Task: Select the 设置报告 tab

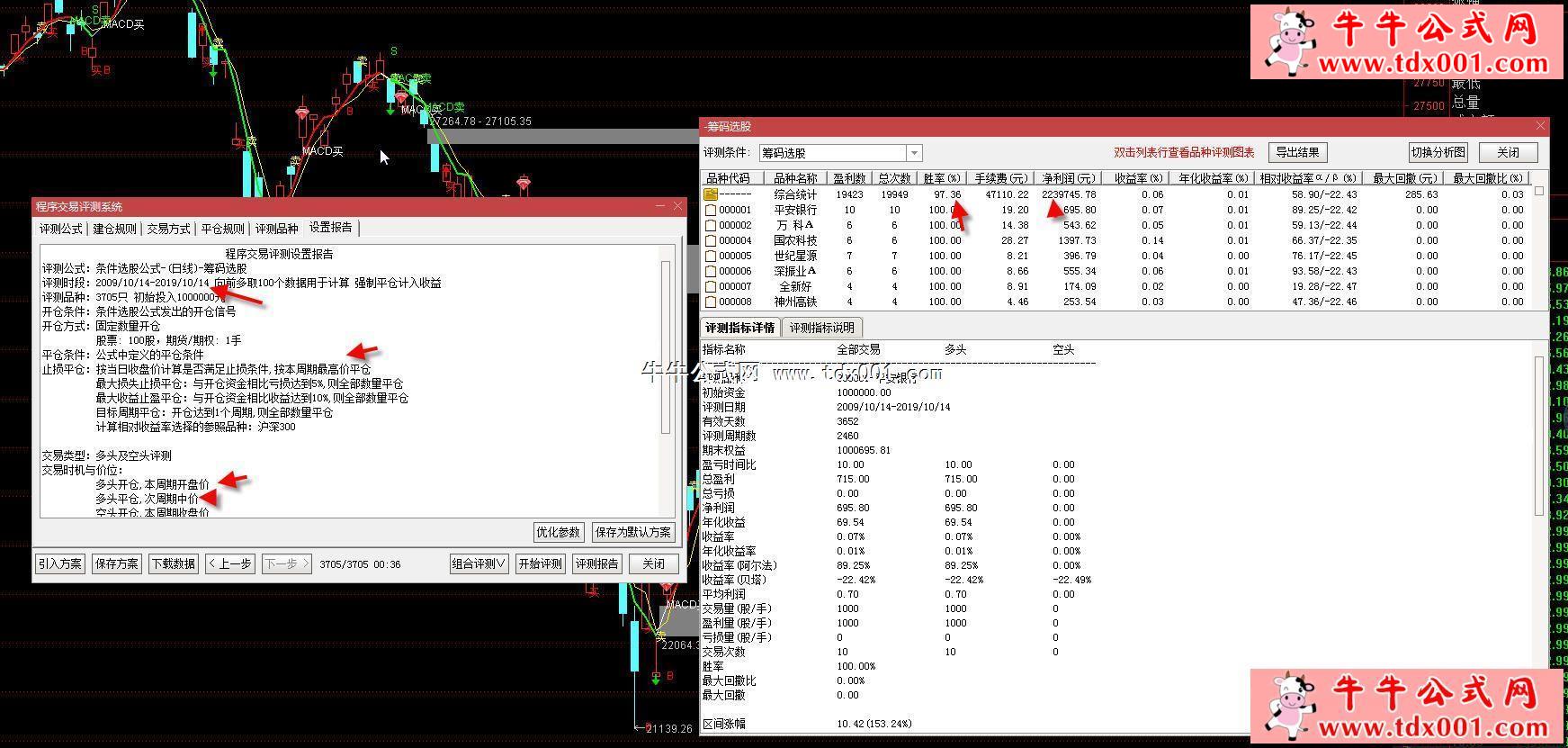Action: 331,228
